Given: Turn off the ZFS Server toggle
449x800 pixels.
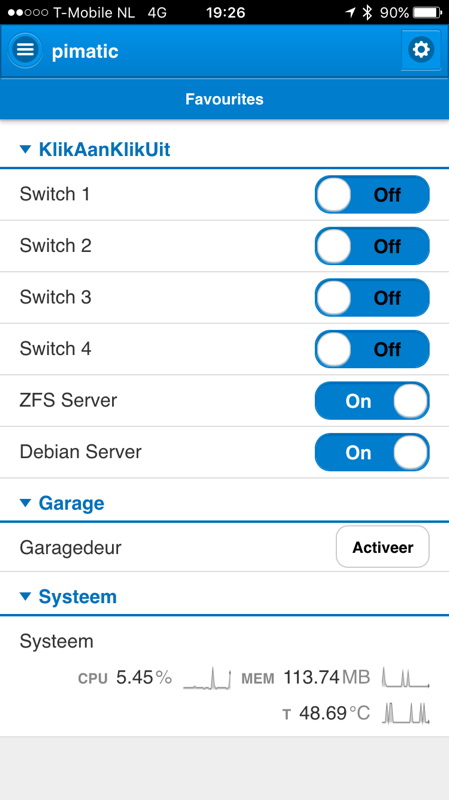Looking at the screenshot, I should click(x=372, y=401).
